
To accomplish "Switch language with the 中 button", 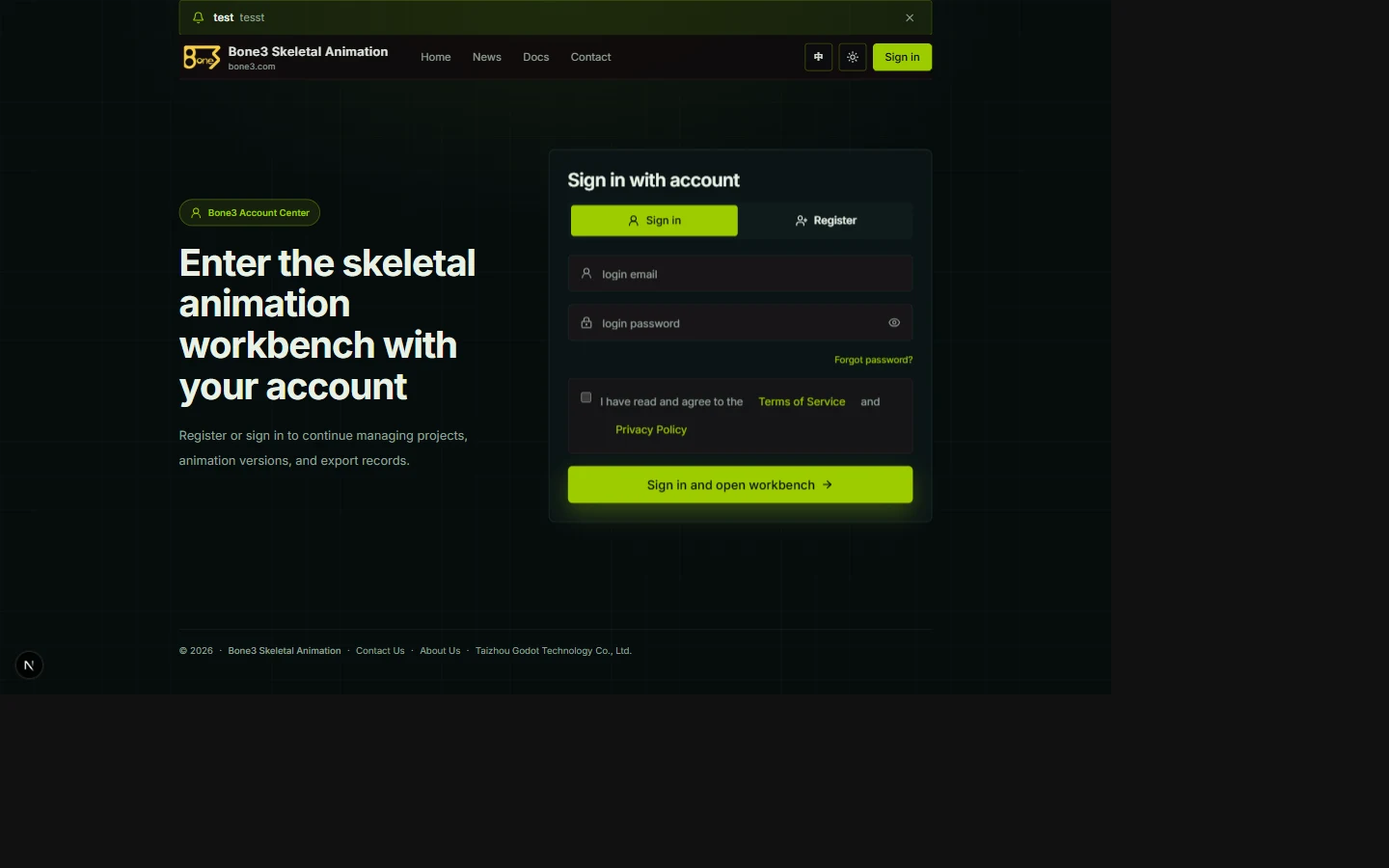I will pos(818,57).
